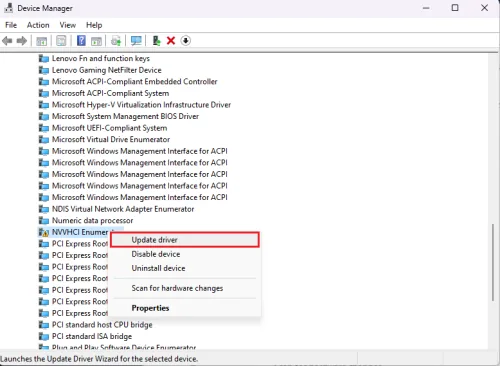Choose Disable device in the context menu

[185, 254]
